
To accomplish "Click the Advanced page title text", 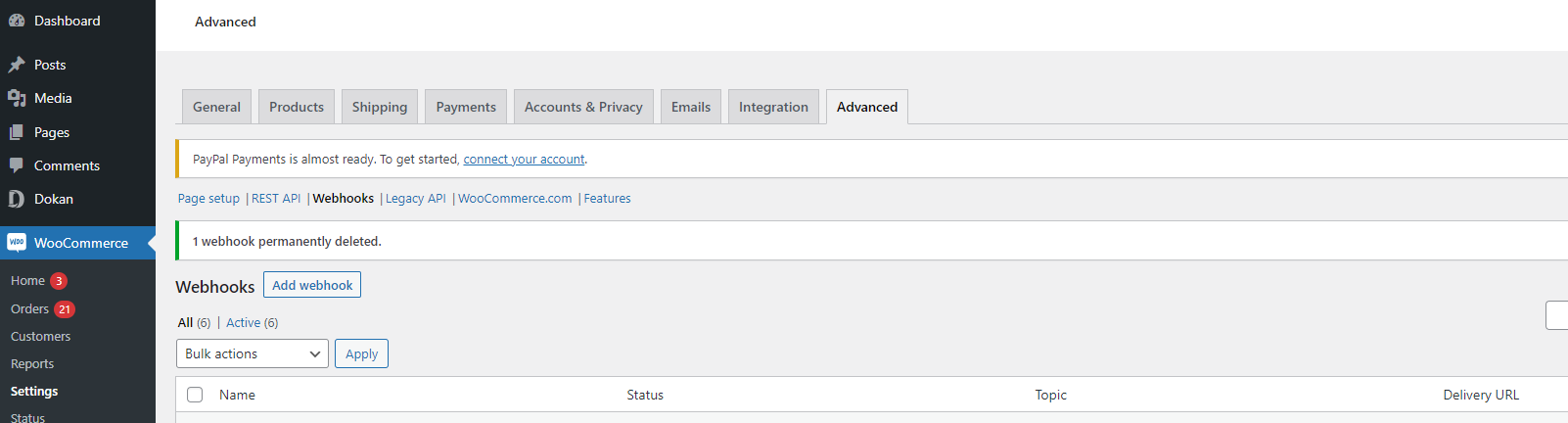I will pos(225,22).
